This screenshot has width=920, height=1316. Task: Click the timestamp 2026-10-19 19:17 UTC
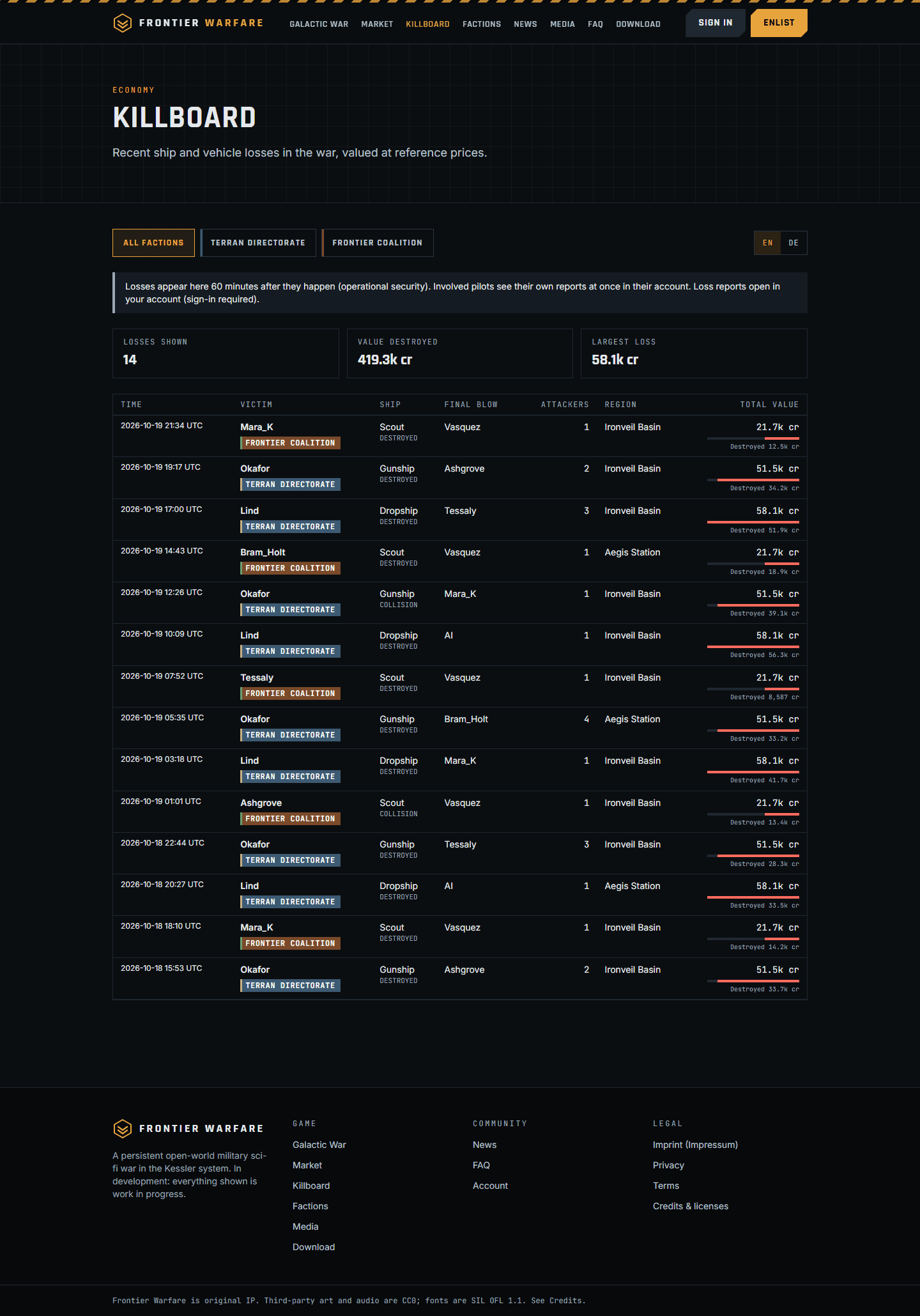pos(160,467)
